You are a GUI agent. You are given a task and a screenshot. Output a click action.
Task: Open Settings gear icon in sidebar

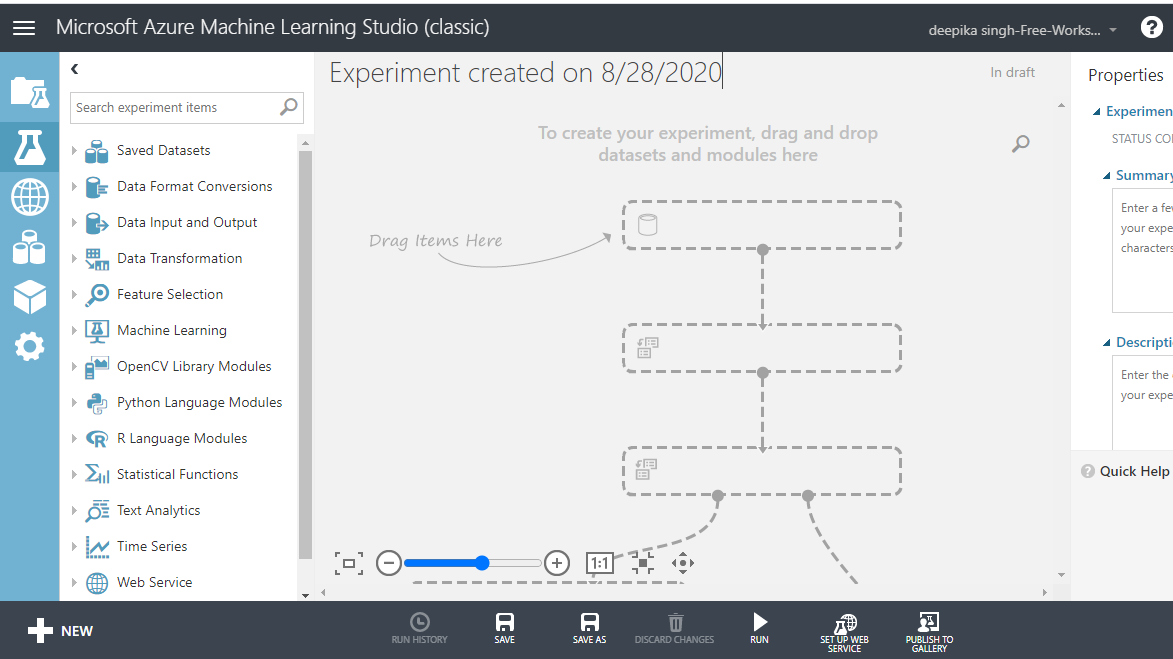pos(30,347)
